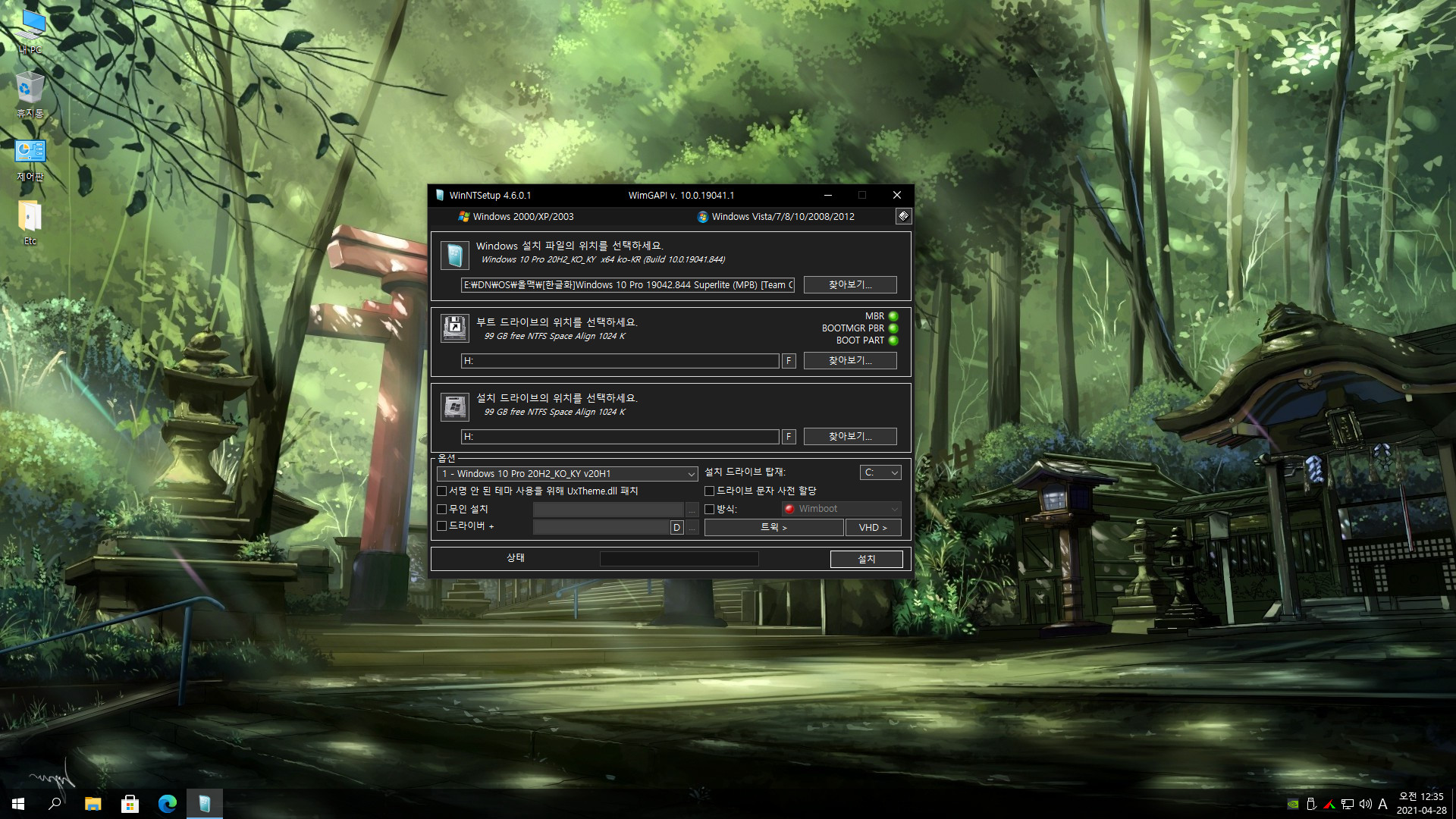This screenshot has width=1456, height=819.
Task: Click the installation drive disk icon
Action: coord(455,407)
